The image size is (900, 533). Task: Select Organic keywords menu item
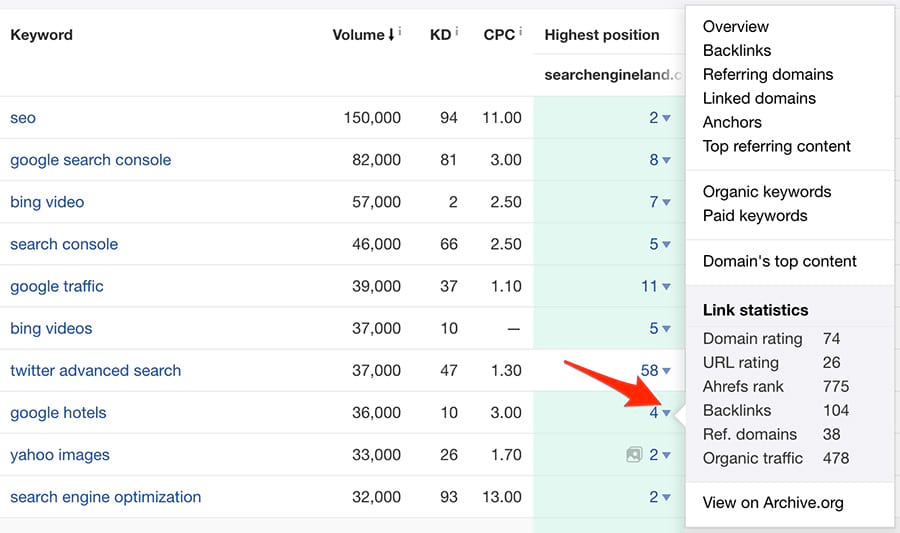766,192
